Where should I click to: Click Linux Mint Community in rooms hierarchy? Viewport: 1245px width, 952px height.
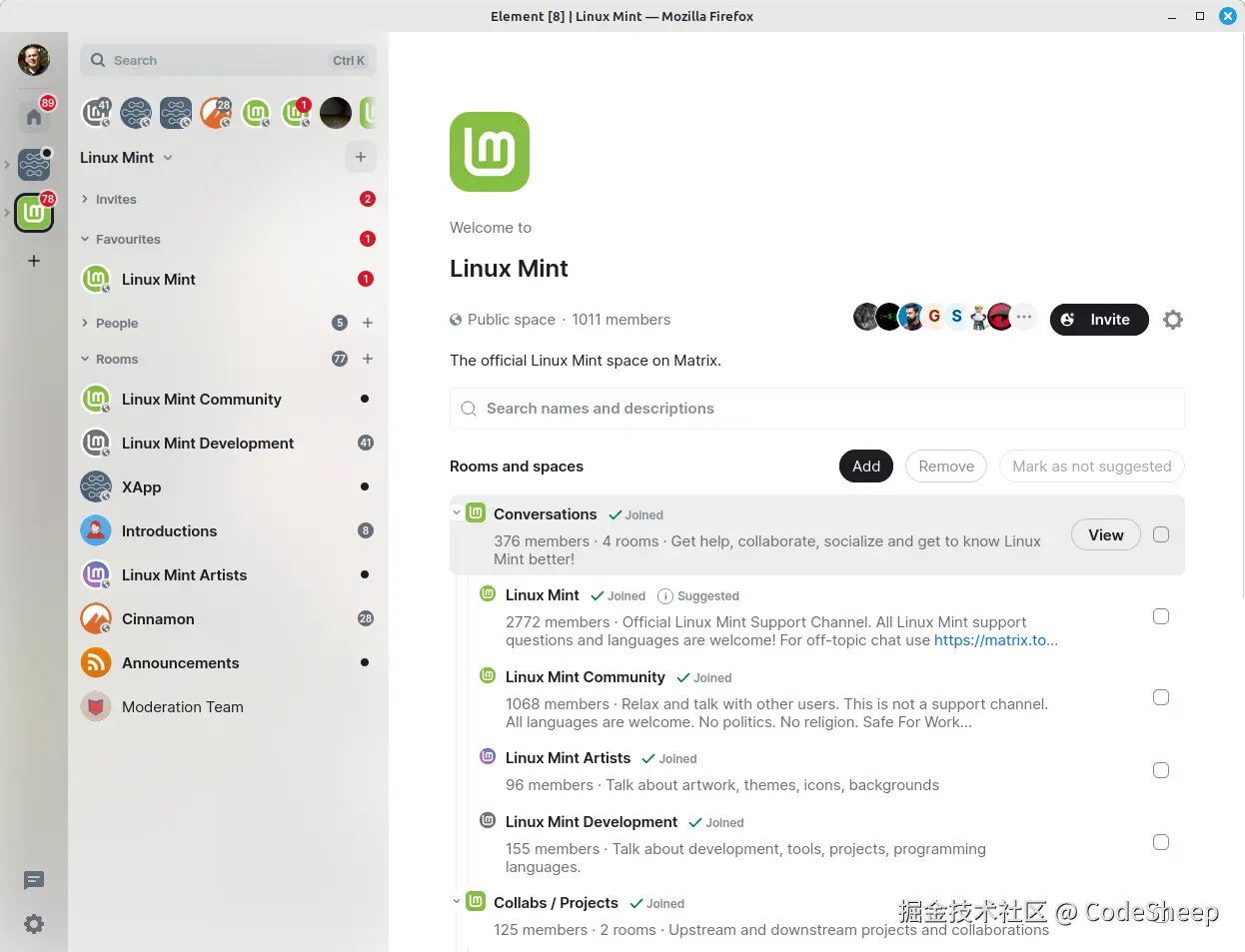[x=585, y=677]
